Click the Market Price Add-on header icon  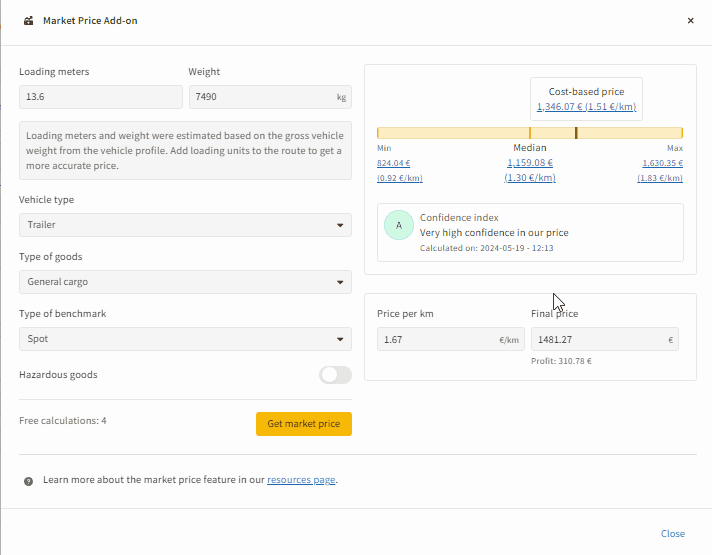[x=29, y=20]
